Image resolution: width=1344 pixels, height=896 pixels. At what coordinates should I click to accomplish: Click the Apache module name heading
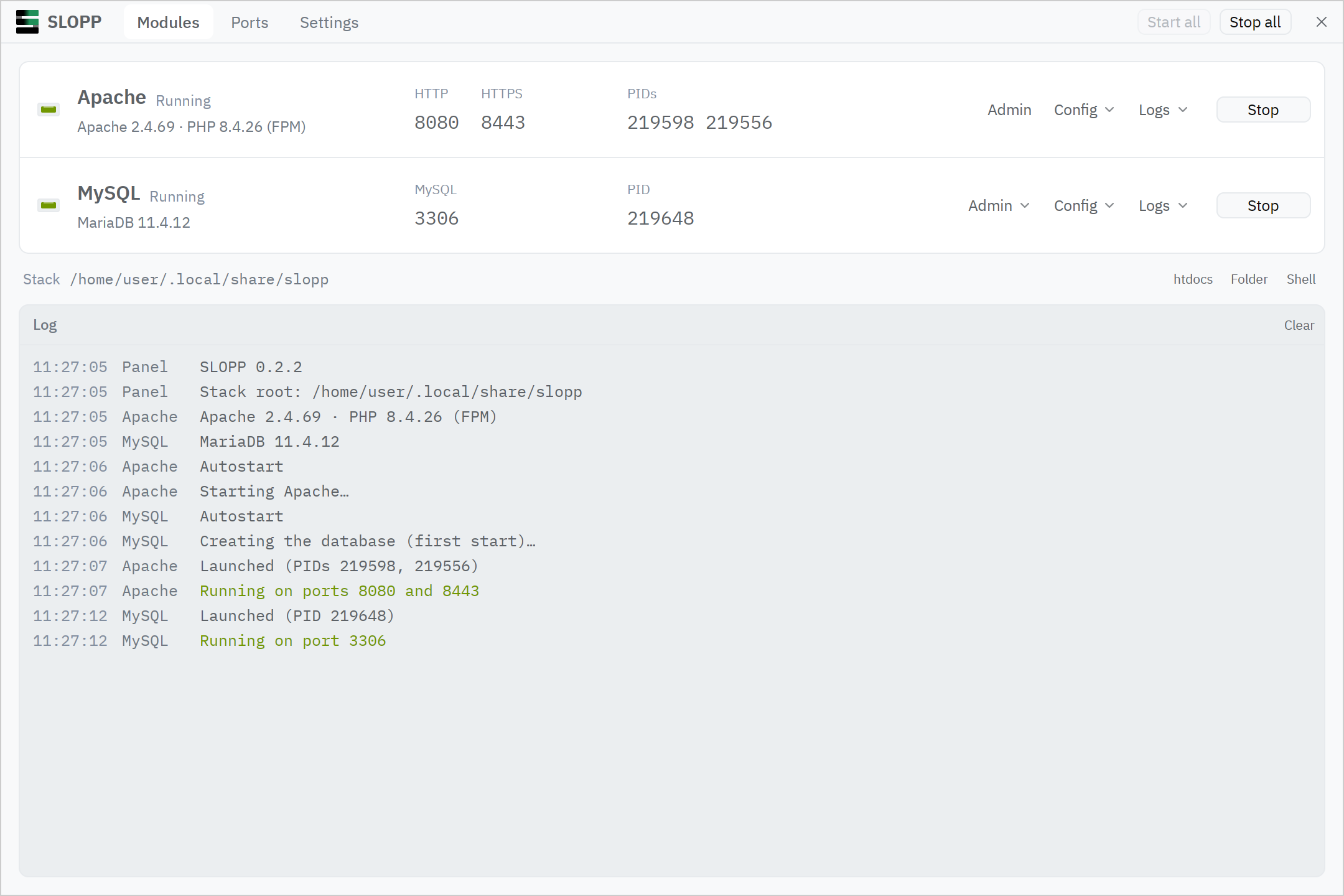[111, 97]
